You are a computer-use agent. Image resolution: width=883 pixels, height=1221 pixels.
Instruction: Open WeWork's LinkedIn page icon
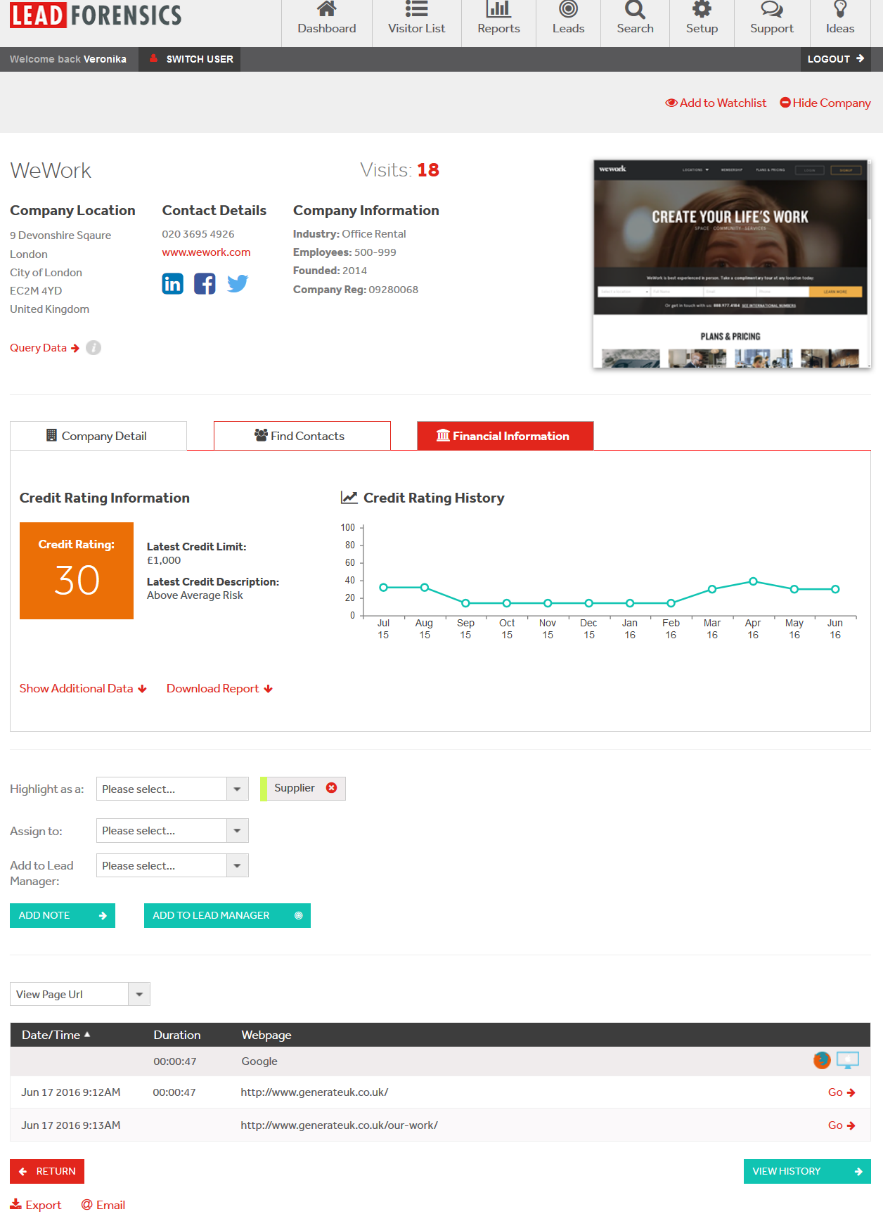(x=173, y=283)
